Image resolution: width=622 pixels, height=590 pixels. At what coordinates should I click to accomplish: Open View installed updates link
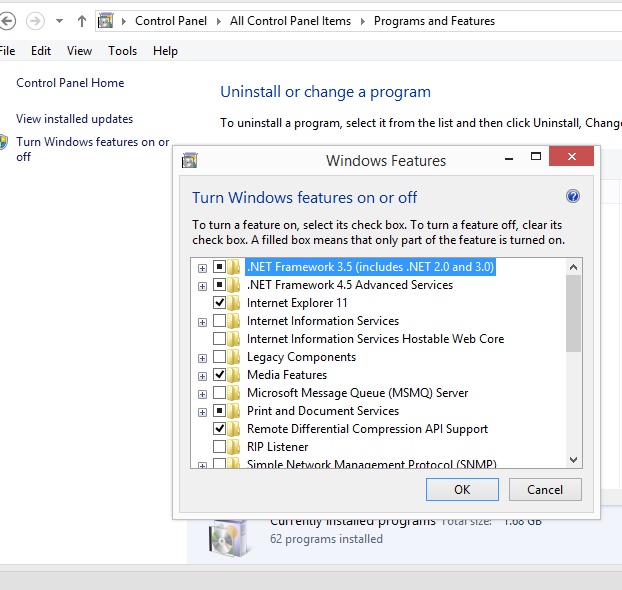(x=75, y=119)
